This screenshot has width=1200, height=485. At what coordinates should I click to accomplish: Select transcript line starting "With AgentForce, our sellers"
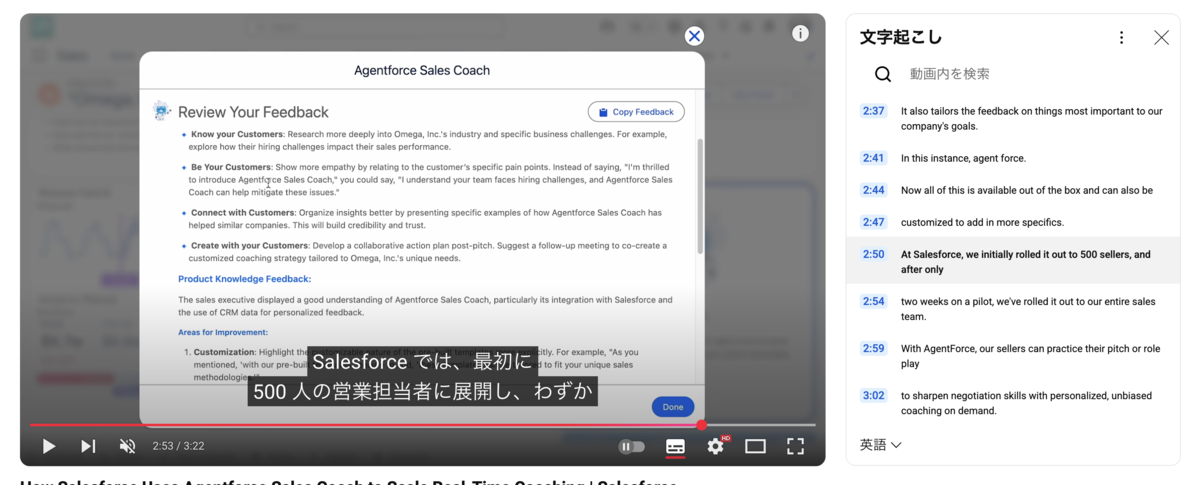[x=1030, y=356]
